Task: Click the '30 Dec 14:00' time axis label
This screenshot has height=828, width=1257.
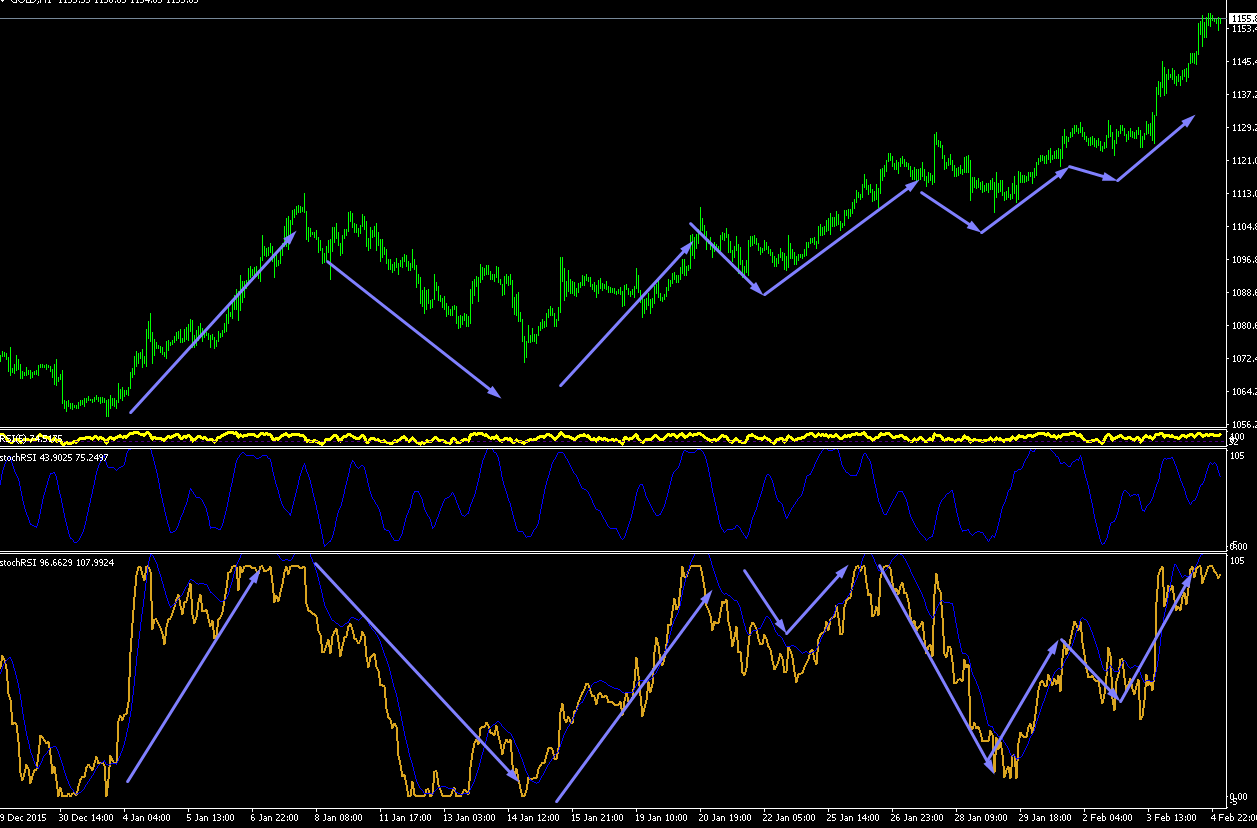Action: [x=87, y=818]
